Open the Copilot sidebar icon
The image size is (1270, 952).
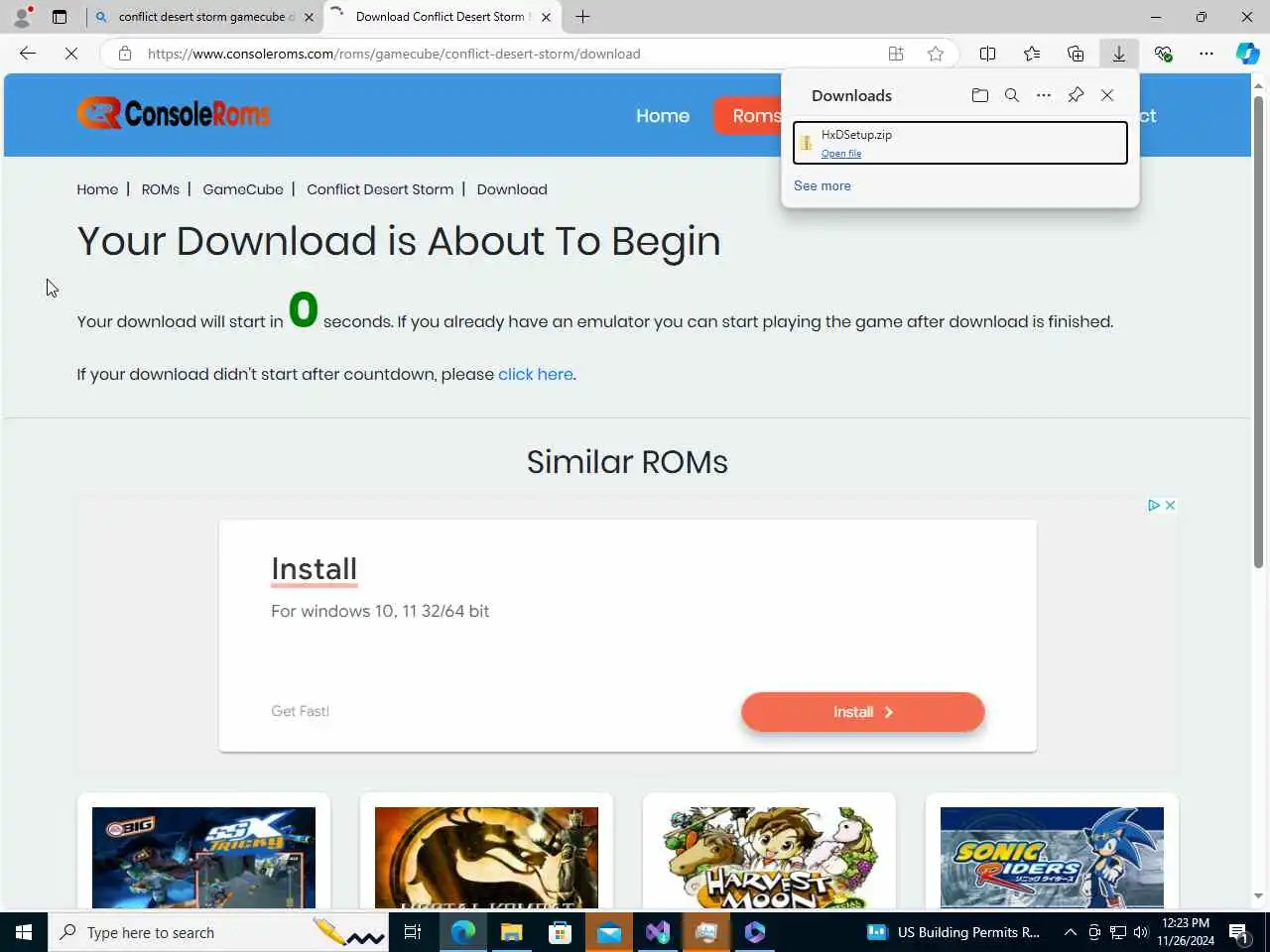[1247, 54]
